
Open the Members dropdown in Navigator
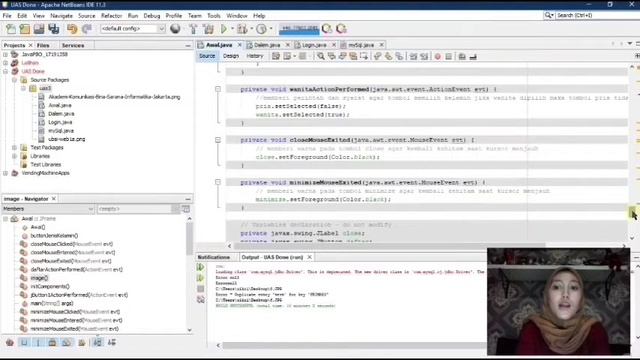click(48, 209)
